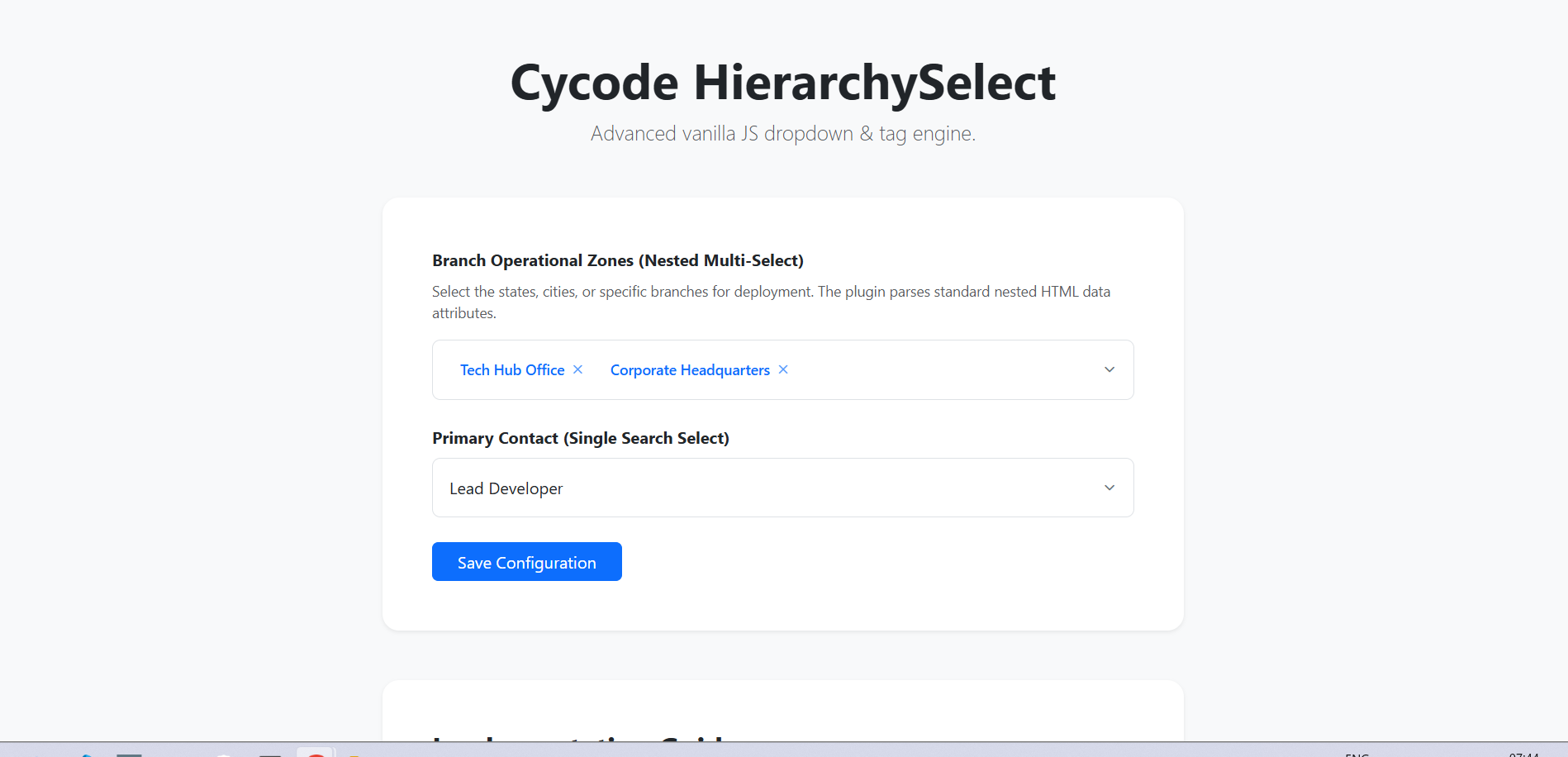
Task: Click the Save Configuration button
Action: click(527, 562)
